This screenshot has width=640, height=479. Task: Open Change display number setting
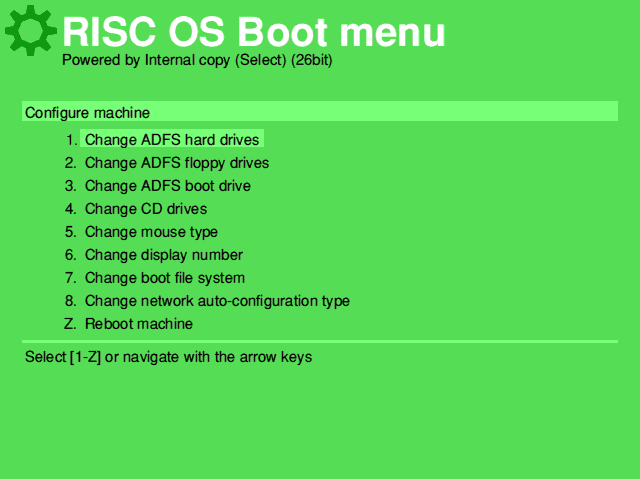point(163,255)
